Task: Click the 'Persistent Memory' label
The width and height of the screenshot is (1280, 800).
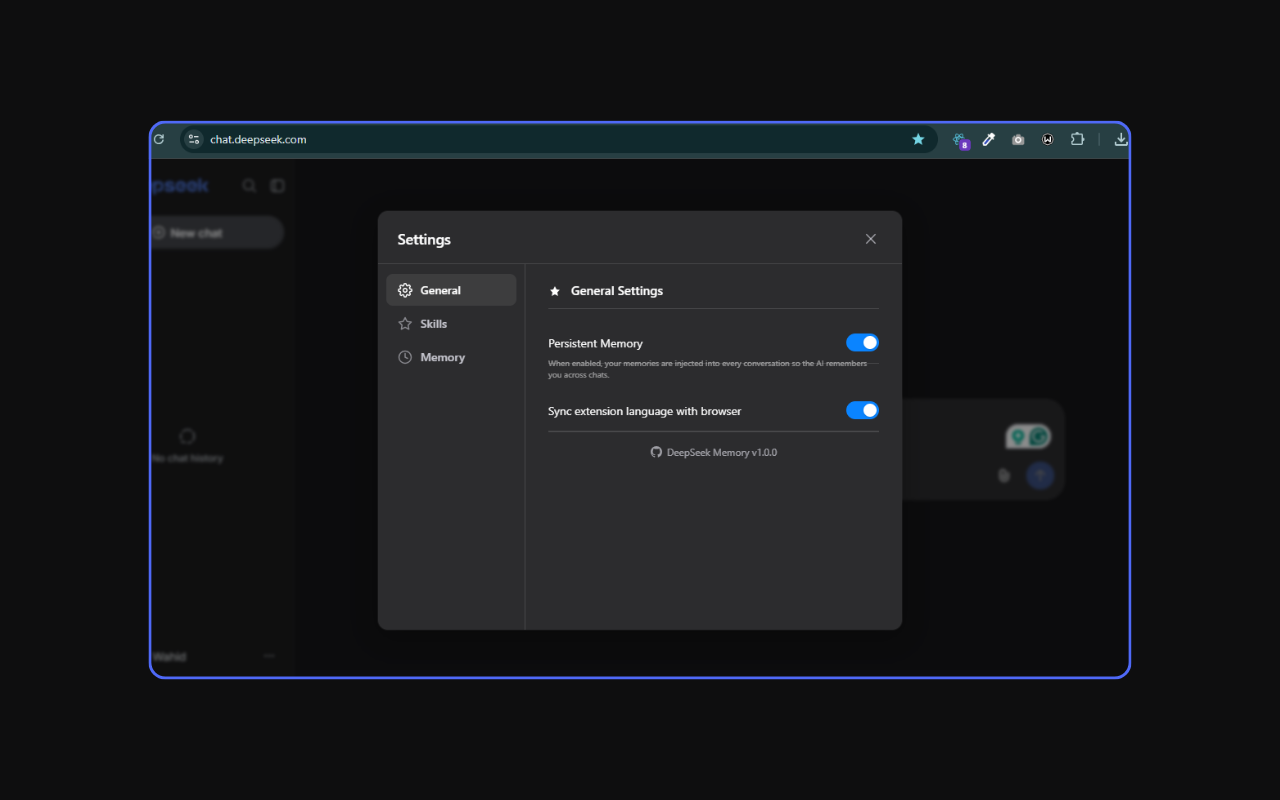Action: click(x=595, y=343)
